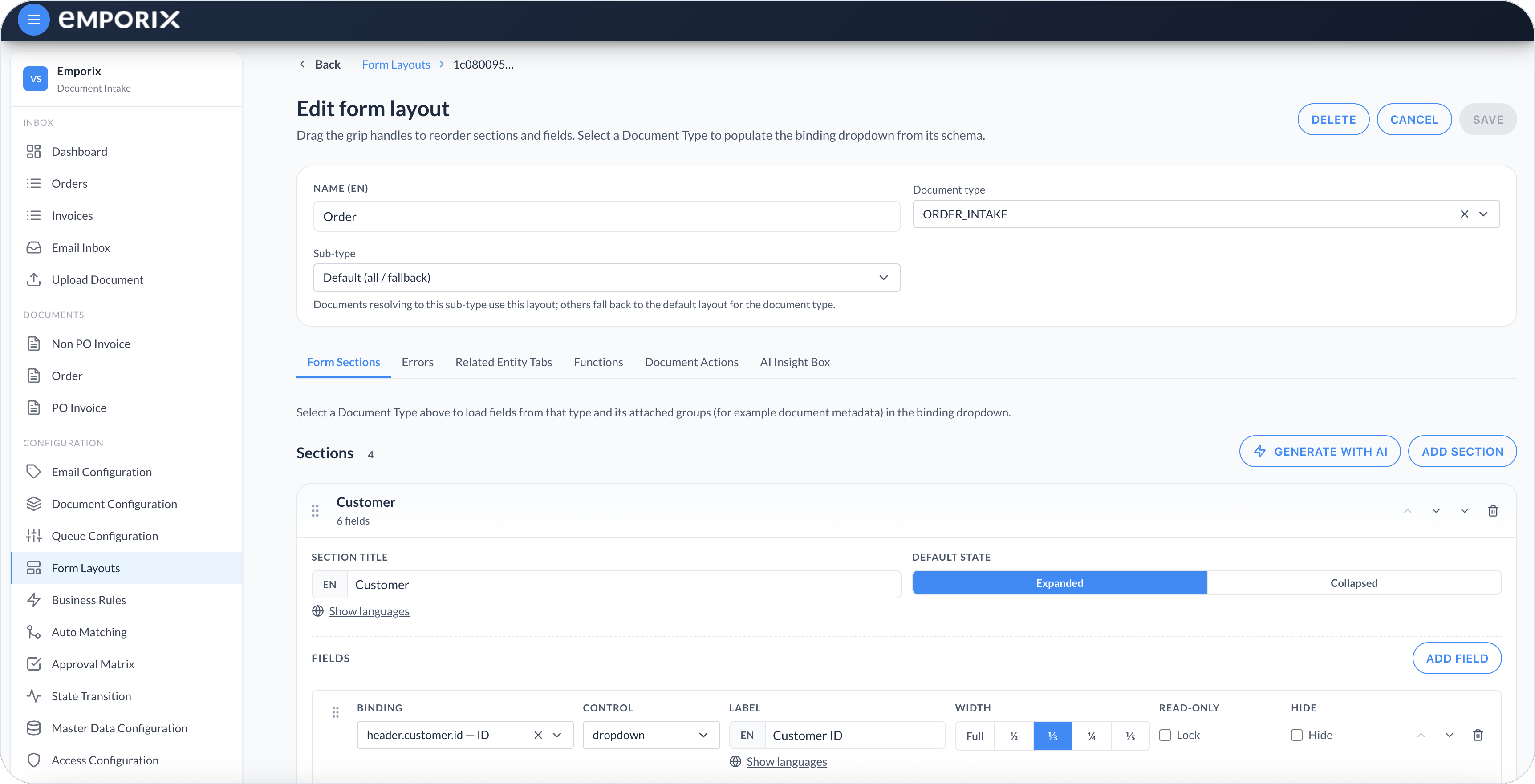
Task: Switch to the Form Sections tab
Action: [343, 362]
